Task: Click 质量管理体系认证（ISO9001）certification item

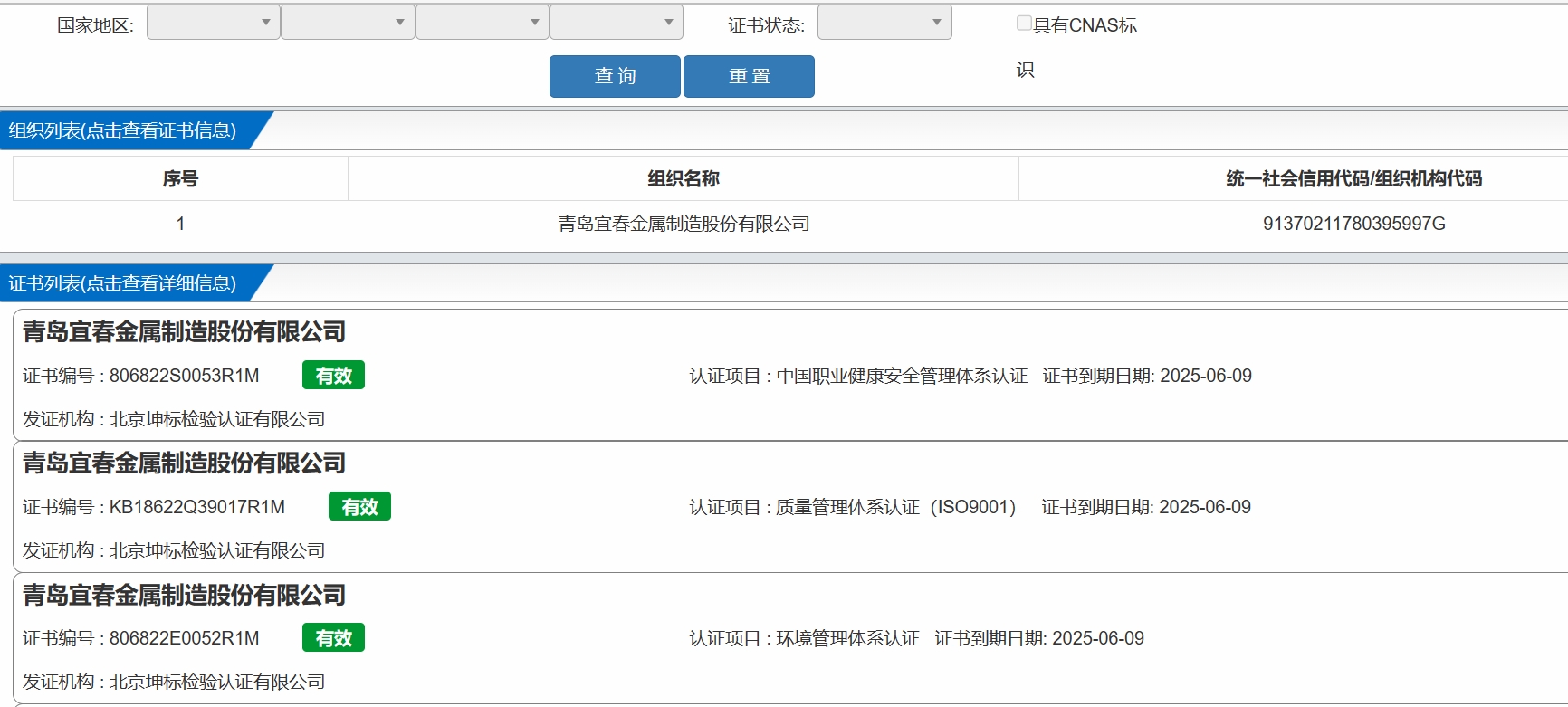Action: point(896,507)
